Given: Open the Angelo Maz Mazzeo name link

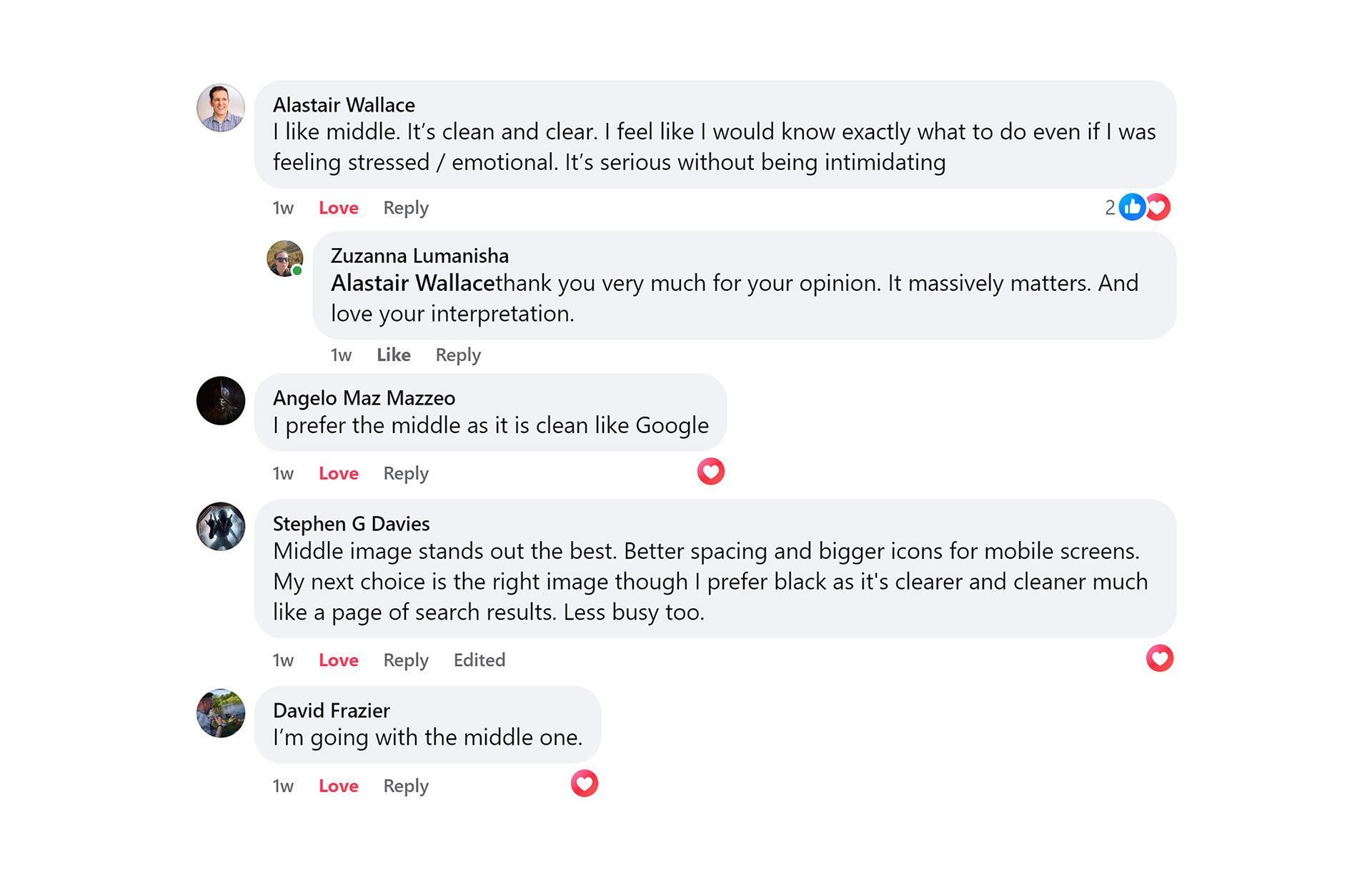Looking at the screenshot, I should 364,398.
